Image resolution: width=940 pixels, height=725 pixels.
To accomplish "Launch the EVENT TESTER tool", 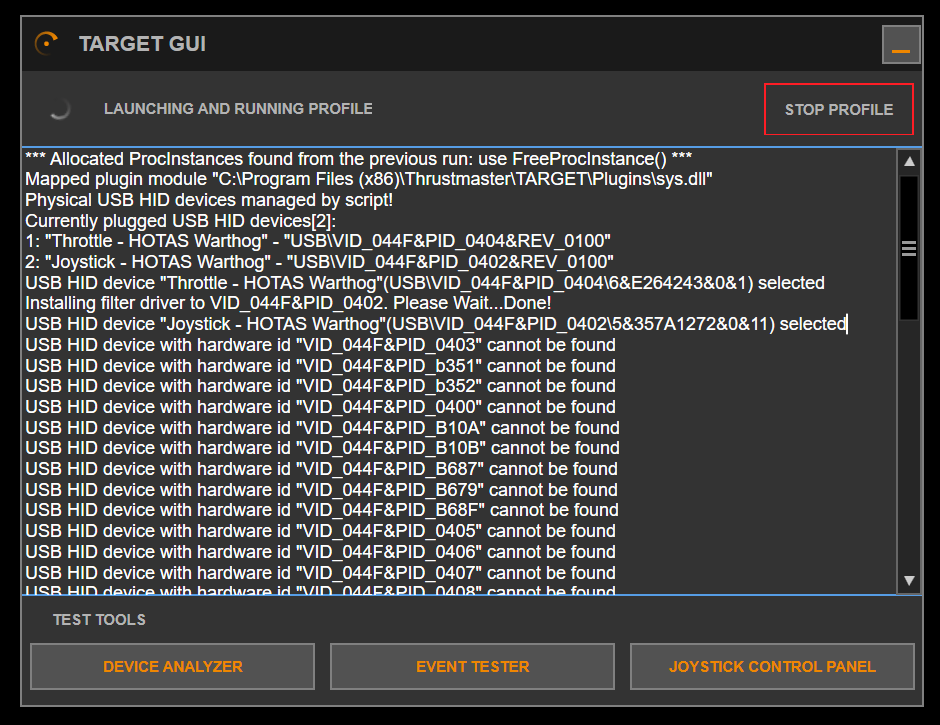I will click(472, 666).
